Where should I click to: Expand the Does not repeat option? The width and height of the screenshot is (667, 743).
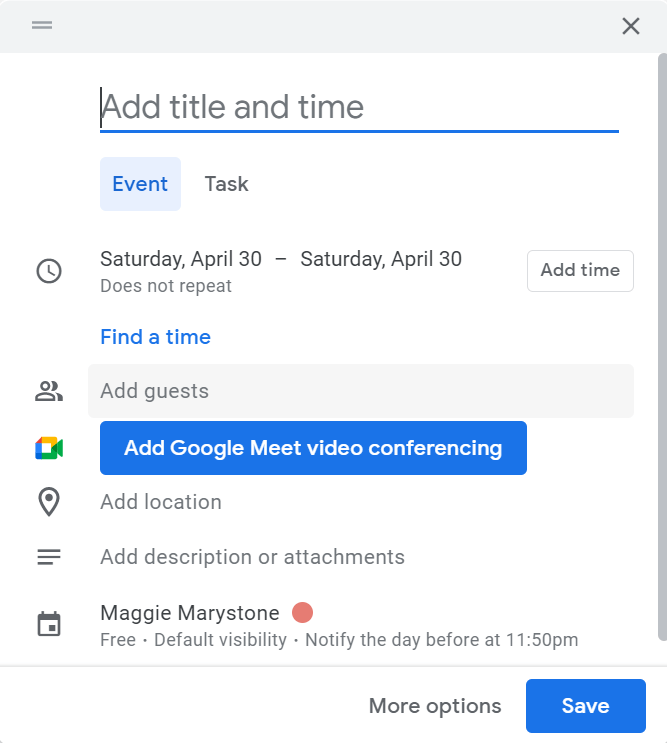click(x=166, y=286)
